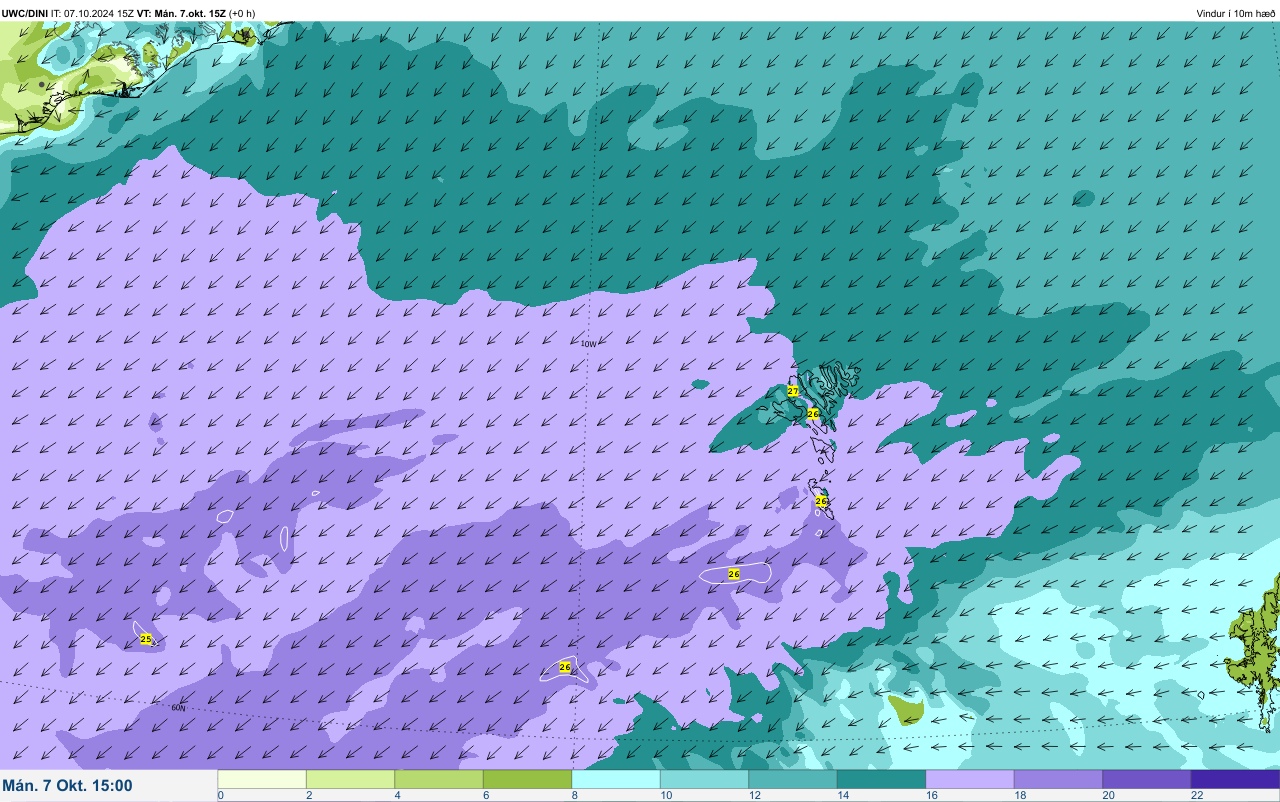Select the violet 20–22 legend swatch
The height and width of the screenshot is (802, 1280).
pyautogui.click(x=1147, y=779)
